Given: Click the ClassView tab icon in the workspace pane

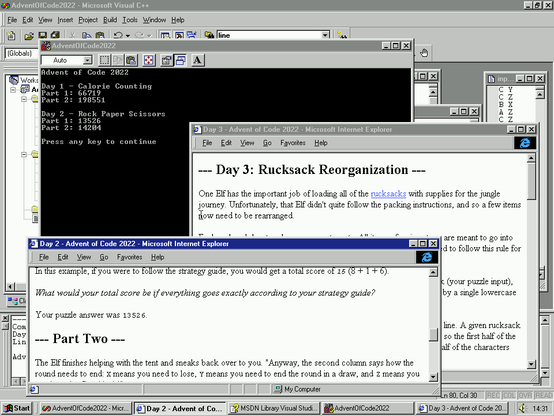Looking at the screenshot, I should point(13,301).
